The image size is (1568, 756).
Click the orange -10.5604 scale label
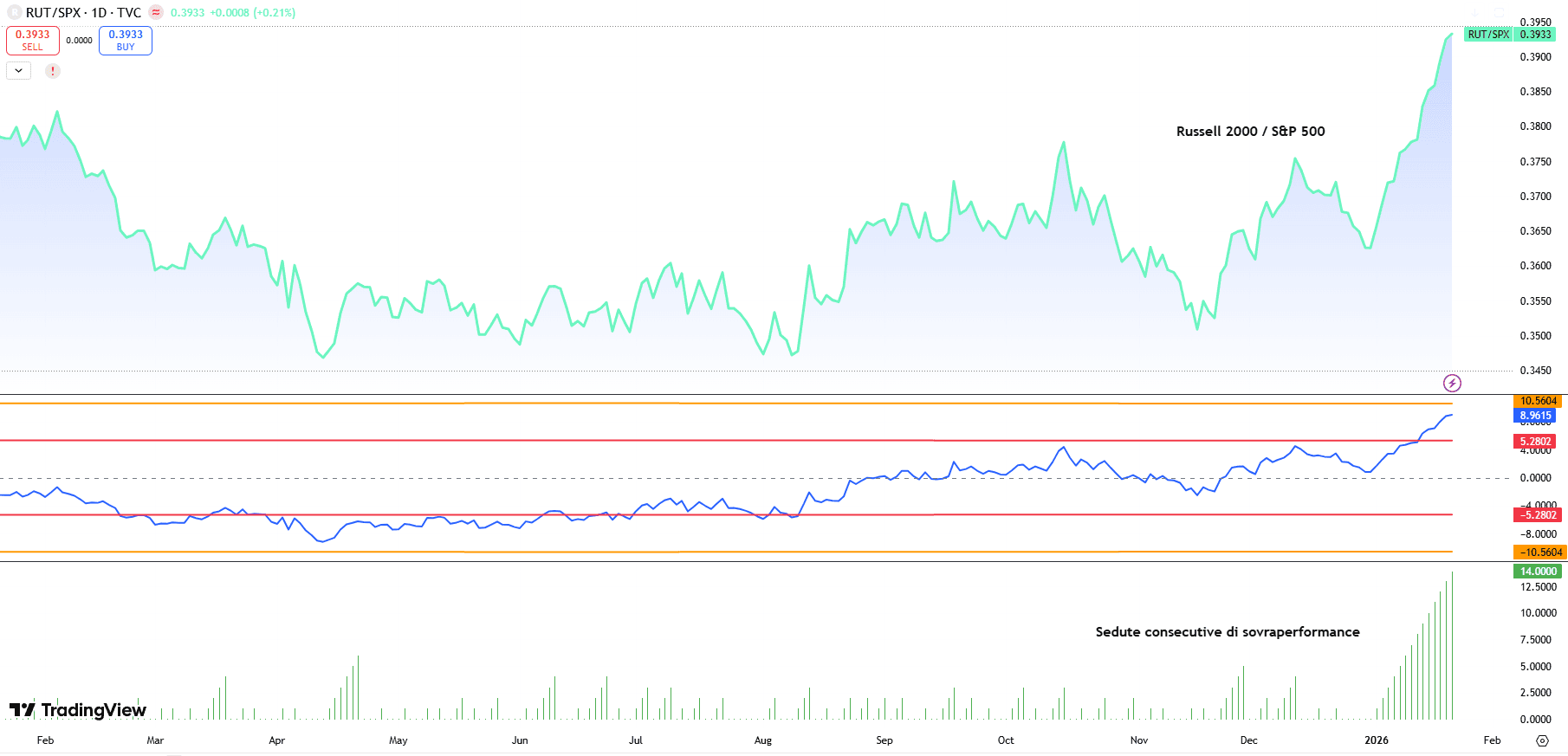tap(1539, 552)
